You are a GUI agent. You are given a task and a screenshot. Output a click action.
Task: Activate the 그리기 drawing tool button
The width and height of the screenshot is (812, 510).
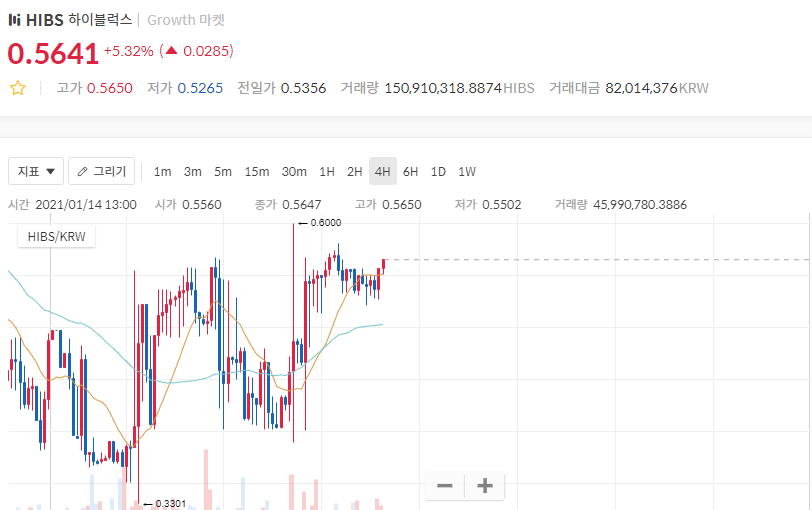click(x=102, y=171)
